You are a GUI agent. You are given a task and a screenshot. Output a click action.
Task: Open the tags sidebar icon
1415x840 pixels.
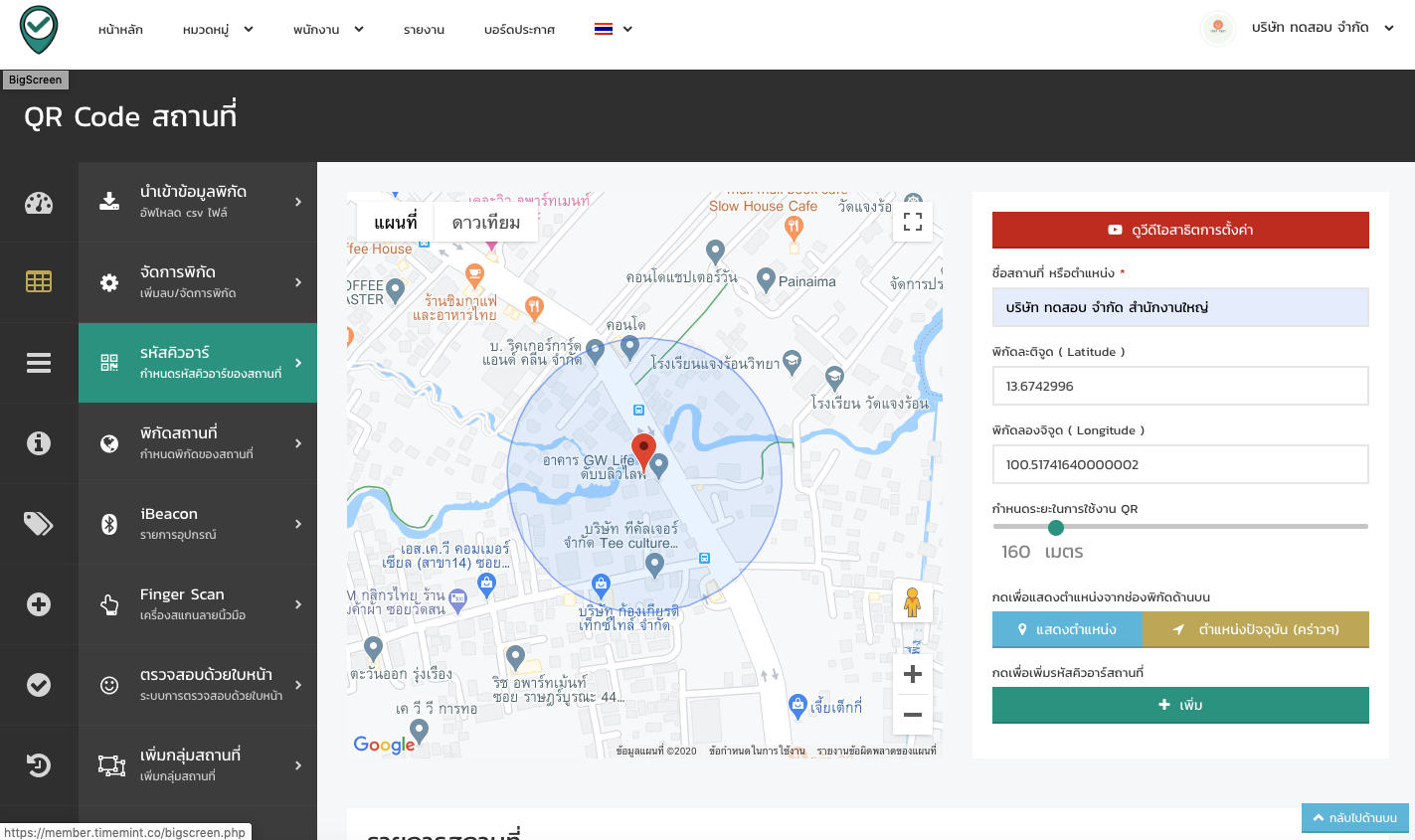pyautogui.click(x=39, y=524)
